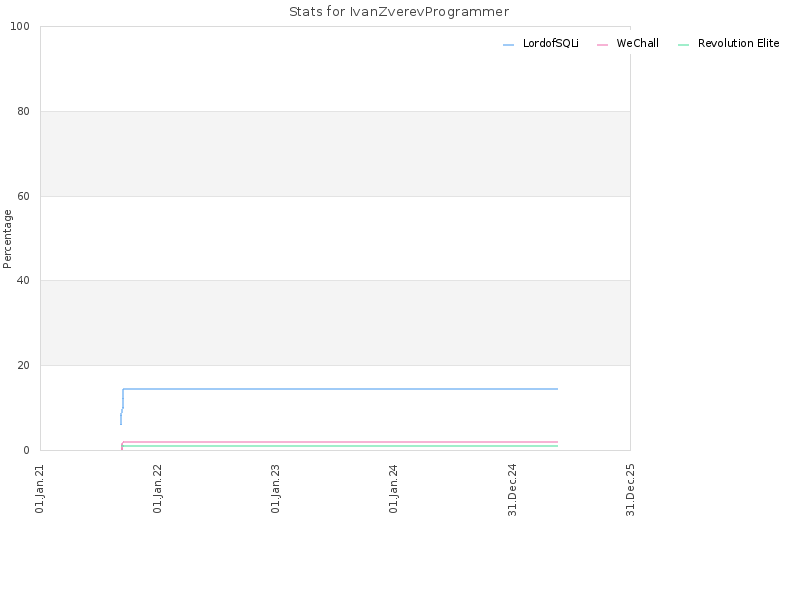This screenshot has width=800, height=600.
Task: Click the 100 y-axis tick label
Action: pyautogui.click(x=20, y=27)
